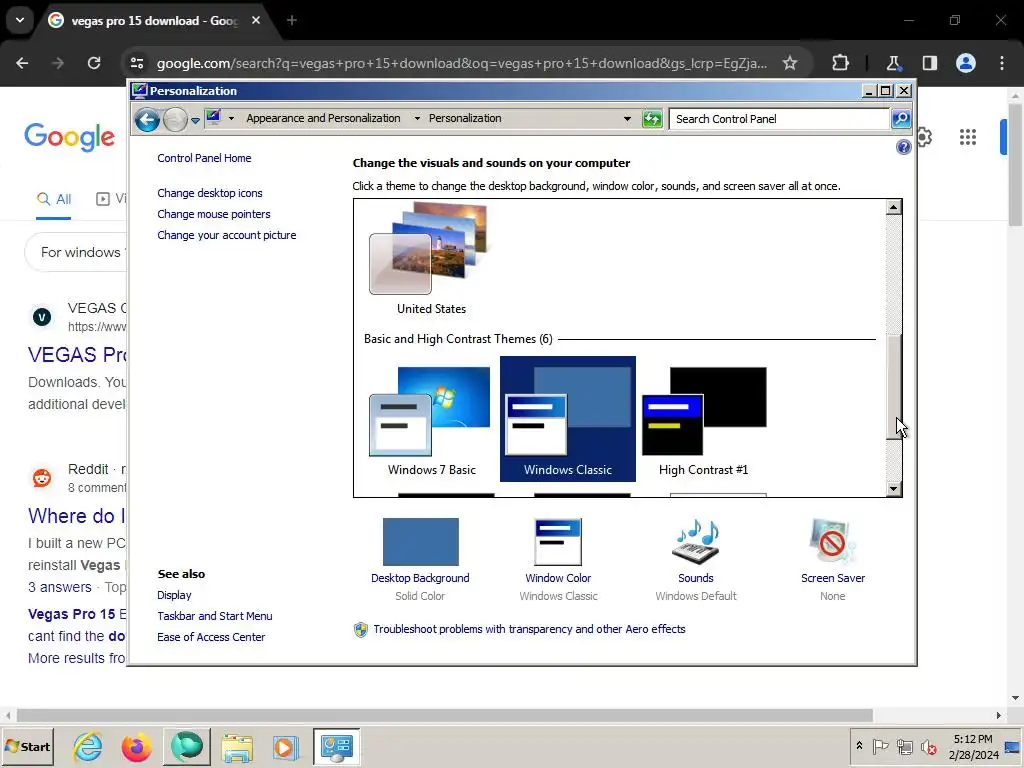Screen dimensions: 1024x768
Task: Click the Google logo
Action: 70,136
